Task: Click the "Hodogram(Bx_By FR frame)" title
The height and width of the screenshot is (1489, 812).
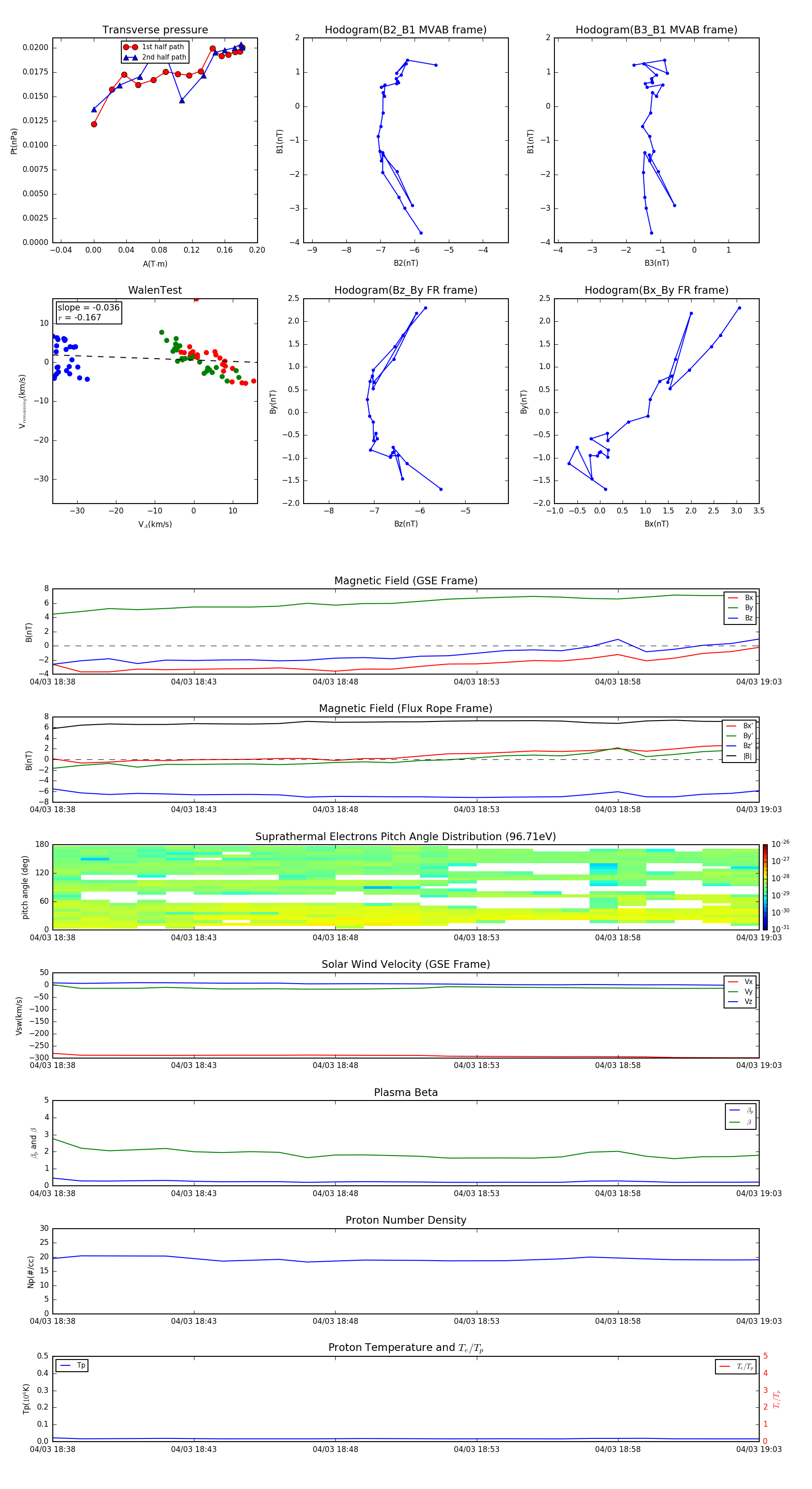Action: pos(656,290)
